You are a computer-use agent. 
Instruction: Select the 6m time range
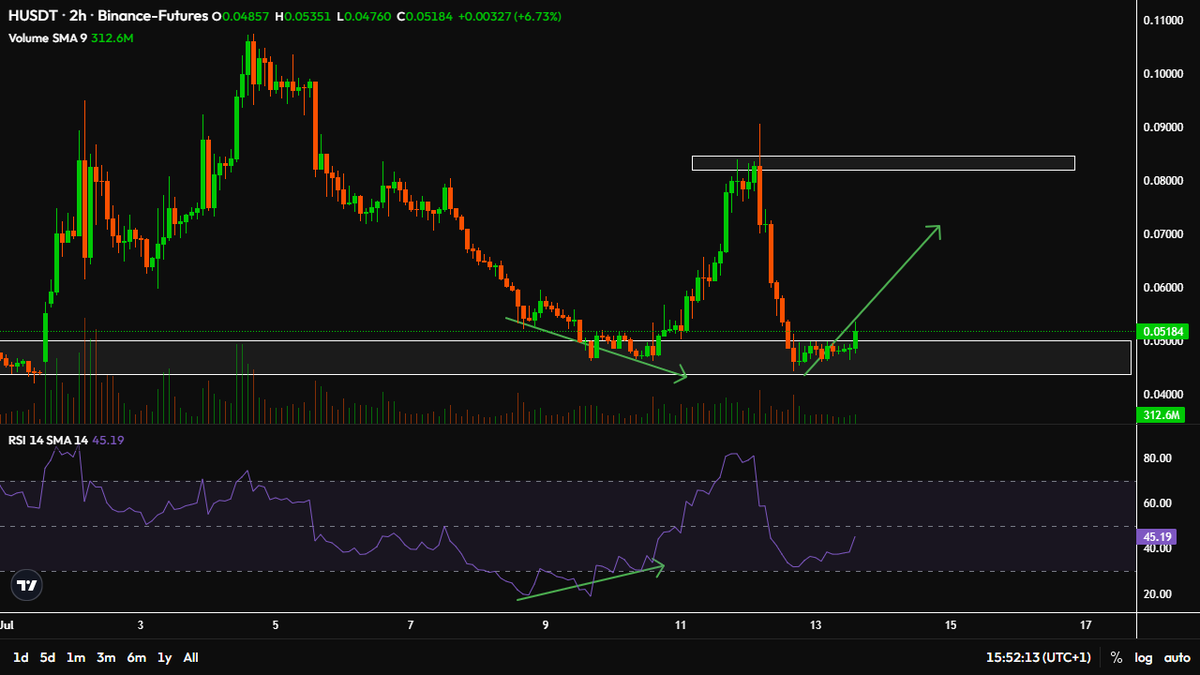[x=137, y=657]
